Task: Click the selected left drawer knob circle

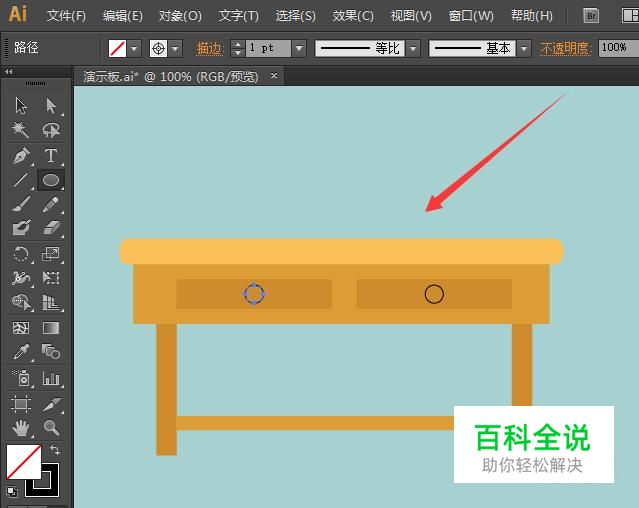Action: 254,294
